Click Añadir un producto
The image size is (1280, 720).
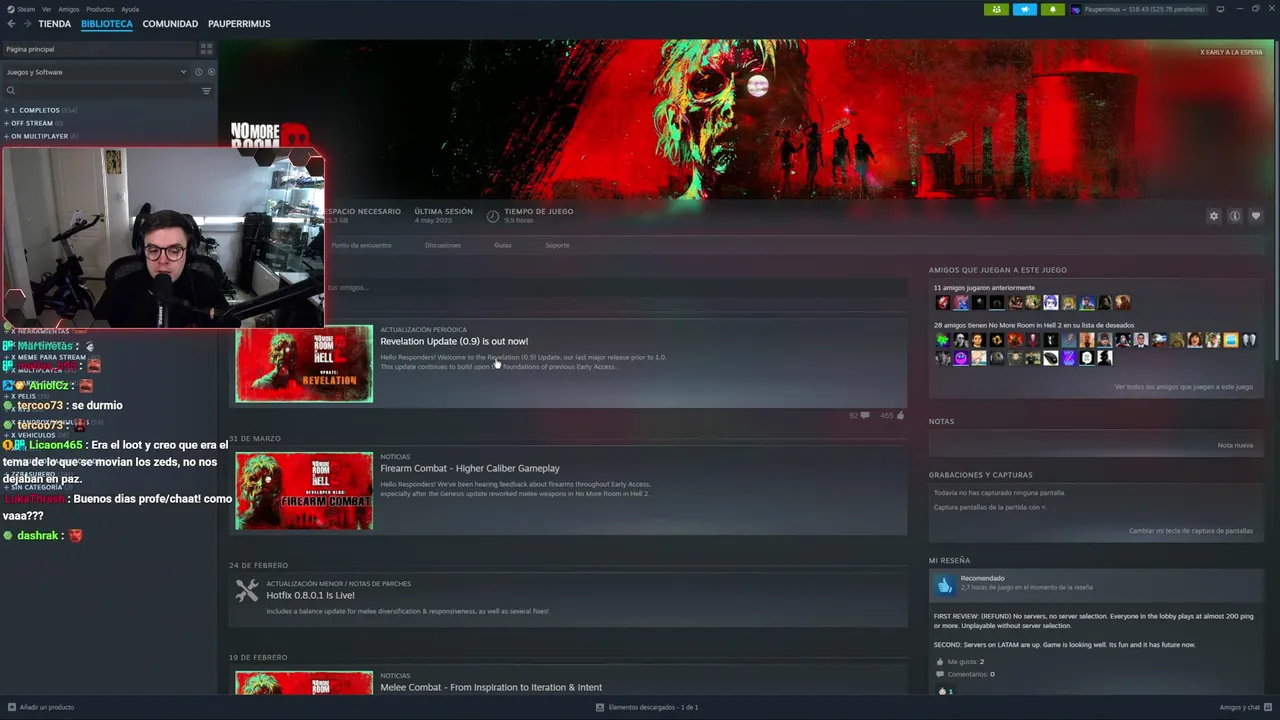point(41,707)
